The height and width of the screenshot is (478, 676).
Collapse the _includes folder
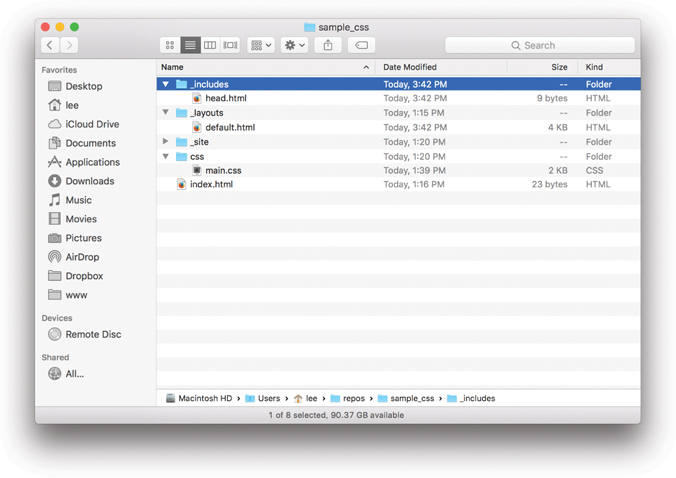click(166, 84)
